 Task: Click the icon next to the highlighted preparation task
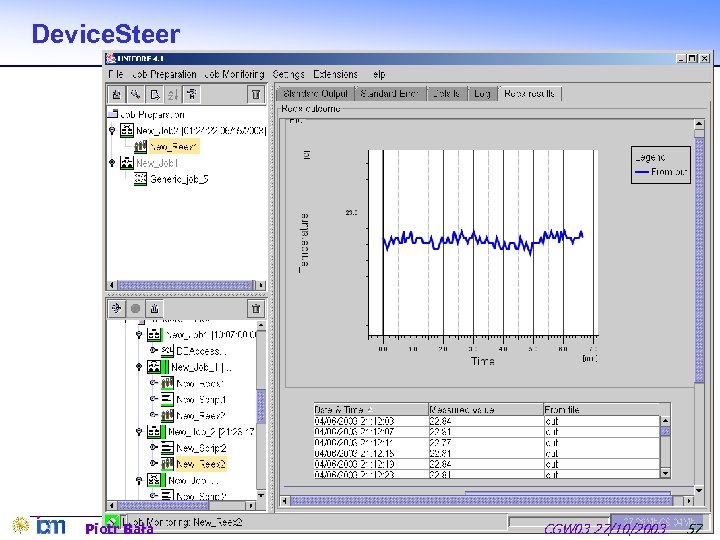click(x=140, y=146)
